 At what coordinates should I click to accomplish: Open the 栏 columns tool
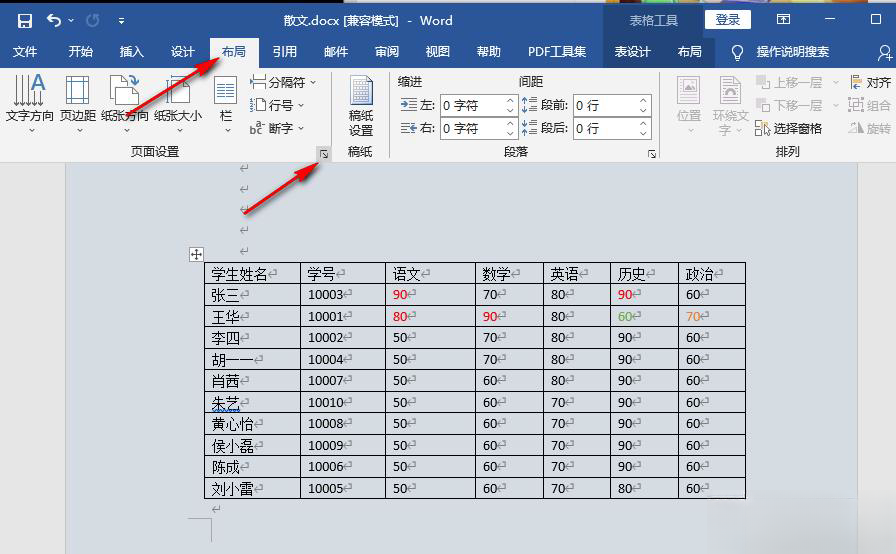pyautogui.click(x=226, y=103)
